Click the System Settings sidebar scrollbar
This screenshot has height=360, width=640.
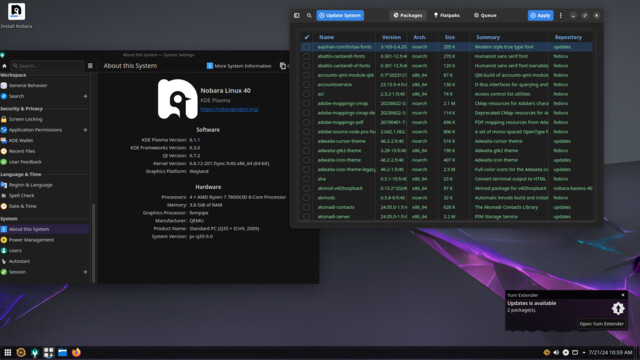(x=93, y=243)
